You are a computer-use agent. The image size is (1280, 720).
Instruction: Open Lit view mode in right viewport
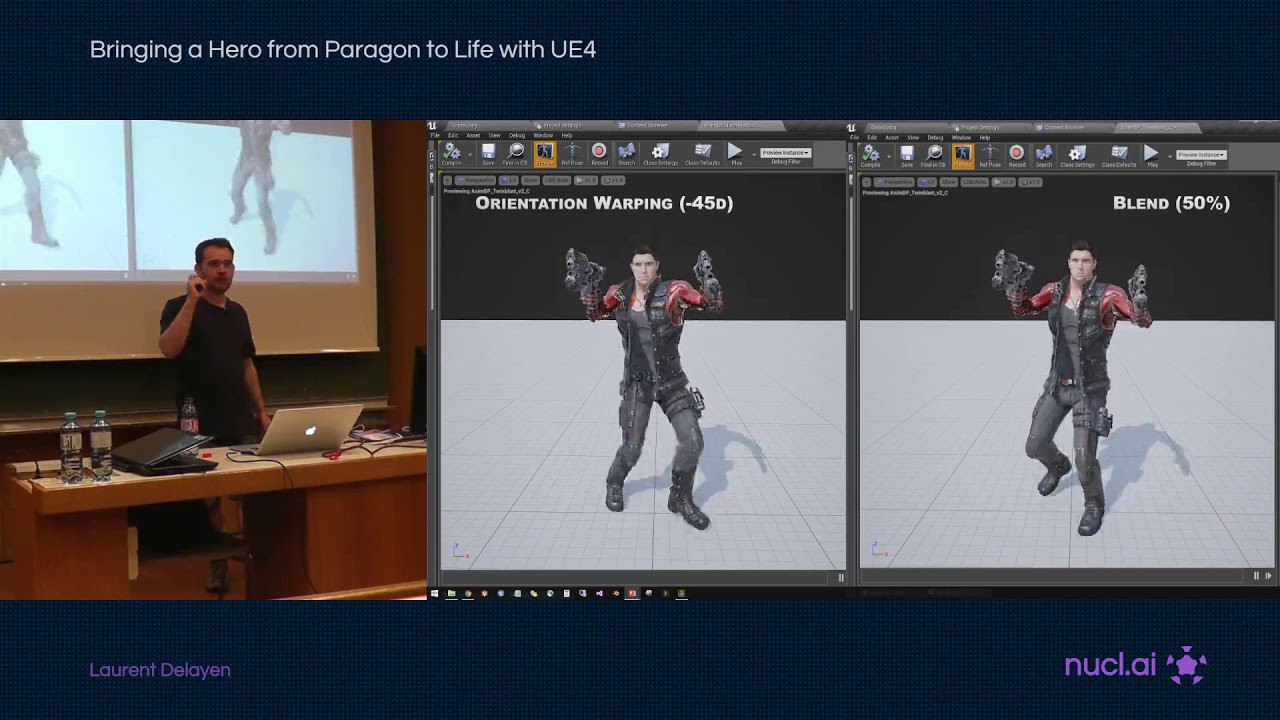click(x=927, y=182)
